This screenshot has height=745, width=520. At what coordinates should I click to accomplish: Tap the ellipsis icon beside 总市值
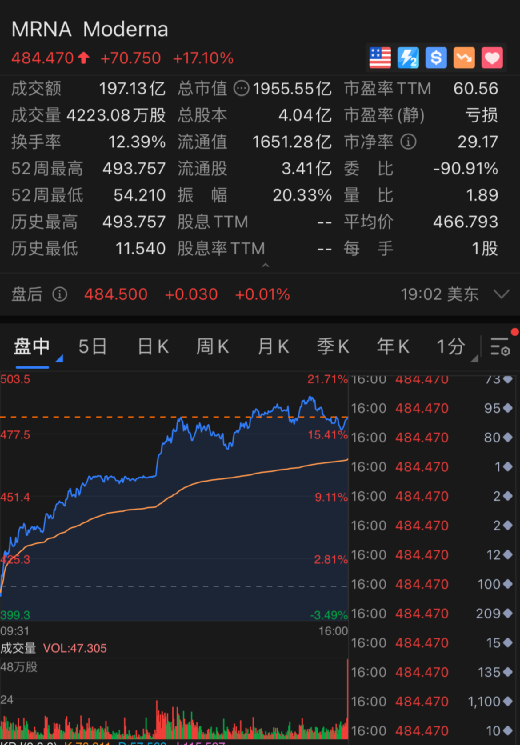click(241, 88)
